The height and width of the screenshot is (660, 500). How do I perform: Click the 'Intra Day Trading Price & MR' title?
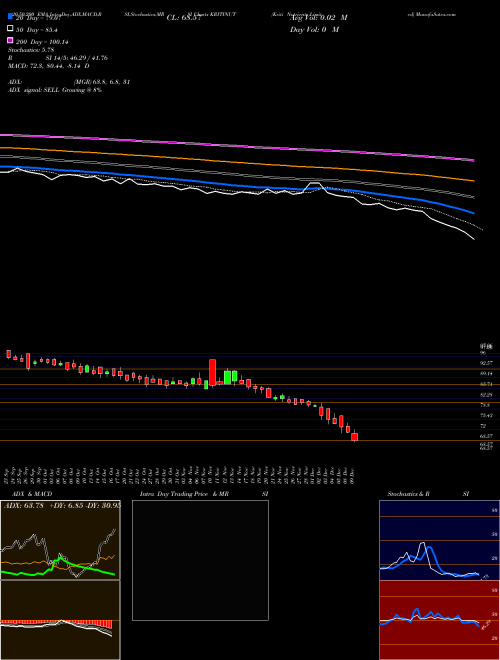184,494
